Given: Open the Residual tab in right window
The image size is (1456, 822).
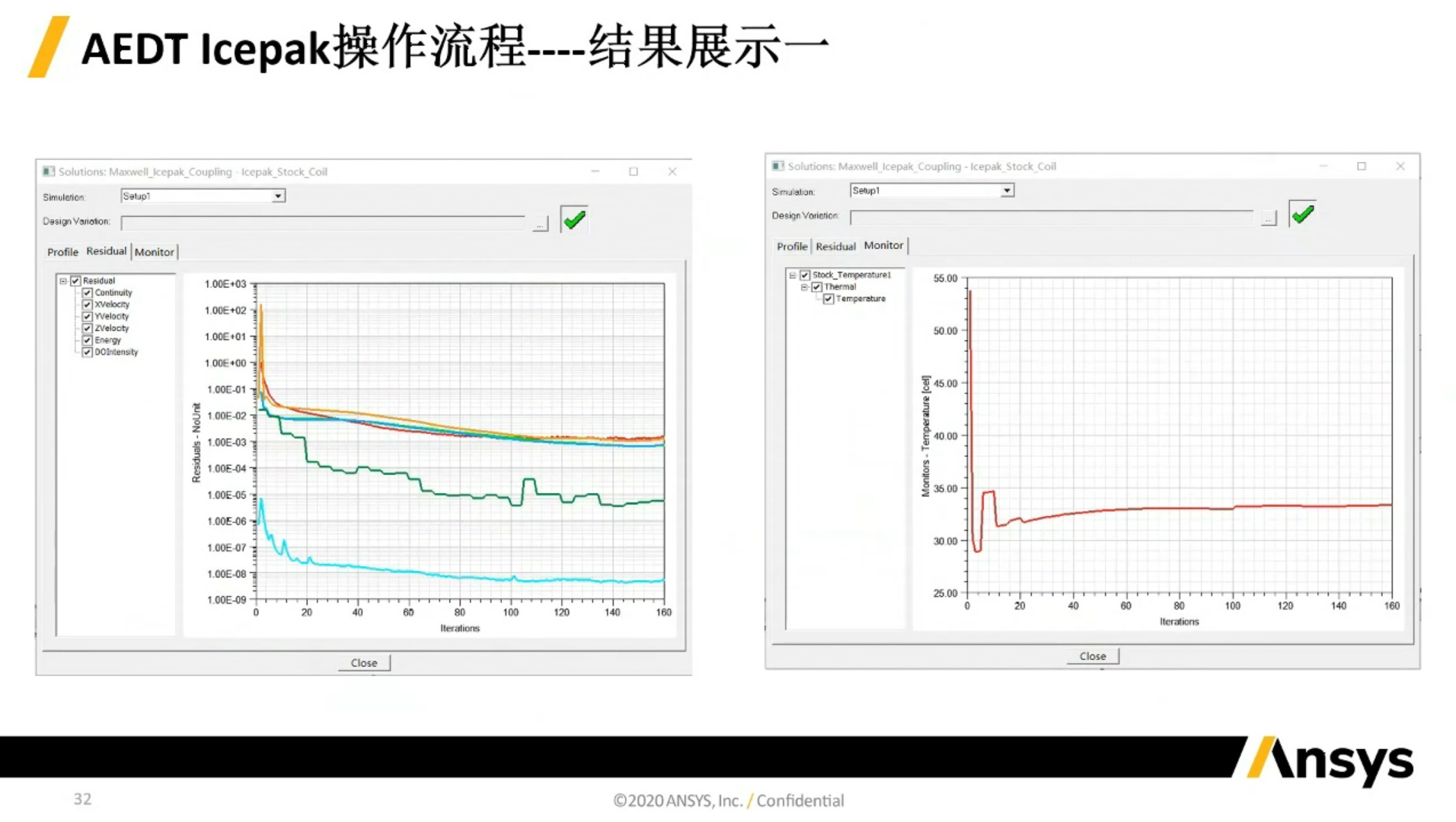Looking at the screenshot, I should (x=835, y=247).
